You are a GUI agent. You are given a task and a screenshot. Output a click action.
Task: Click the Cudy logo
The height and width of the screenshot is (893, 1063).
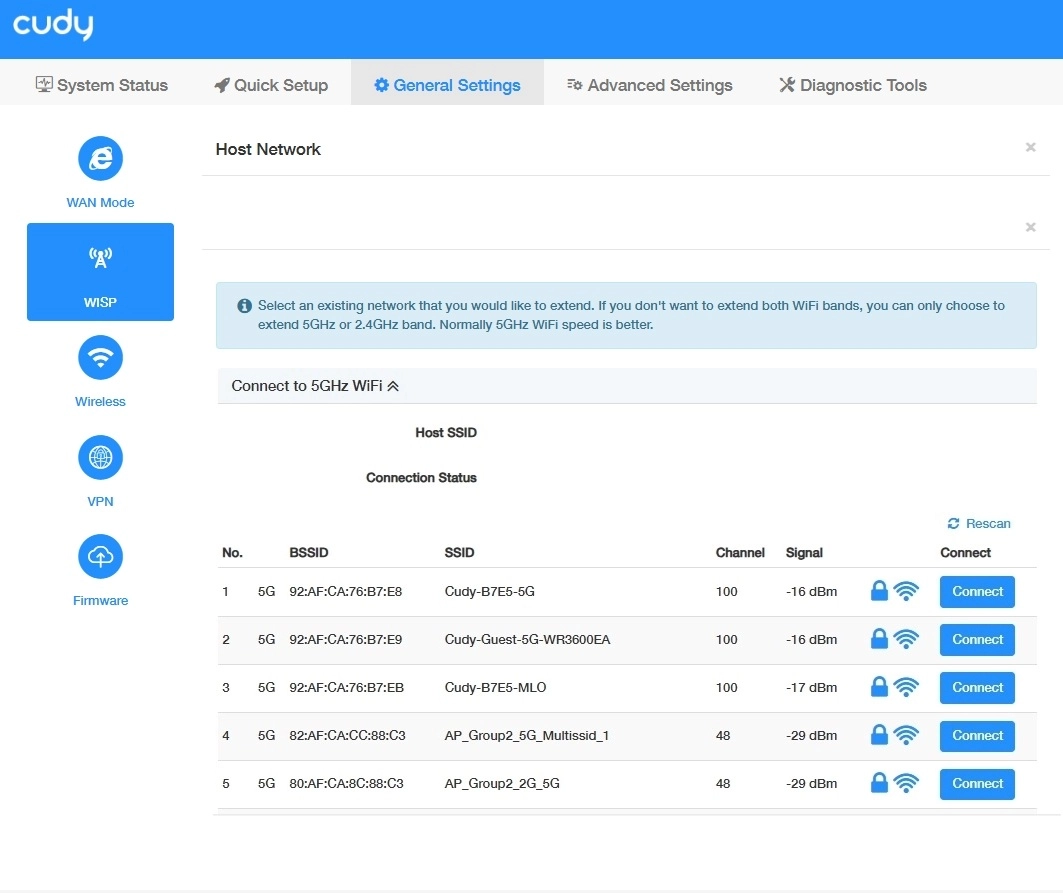coord(53,24)
